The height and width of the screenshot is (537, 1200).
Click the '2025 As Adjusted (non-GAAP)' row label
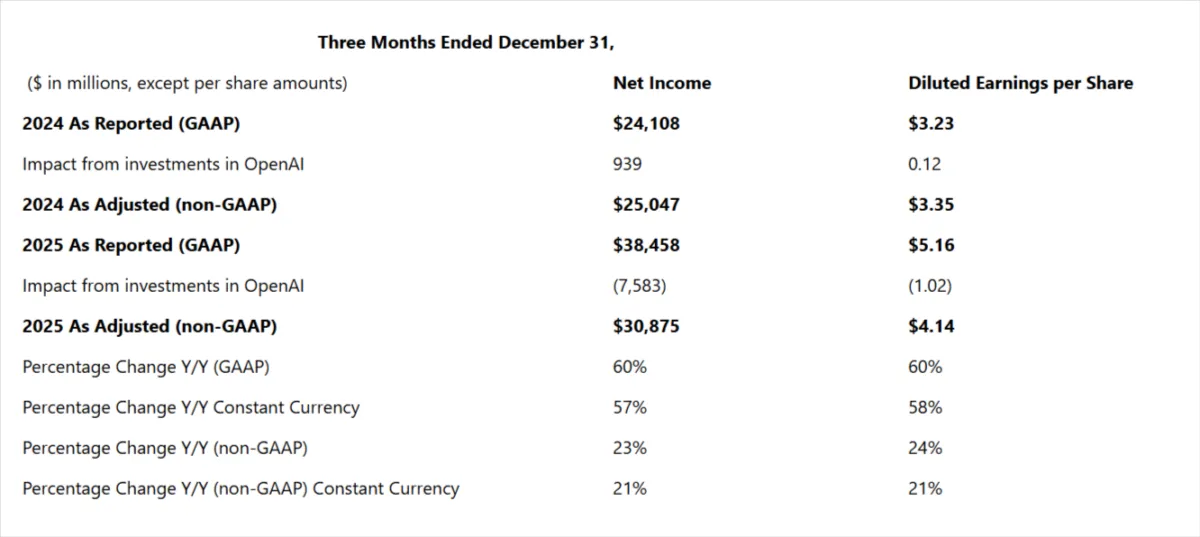(x=149, y=326)
